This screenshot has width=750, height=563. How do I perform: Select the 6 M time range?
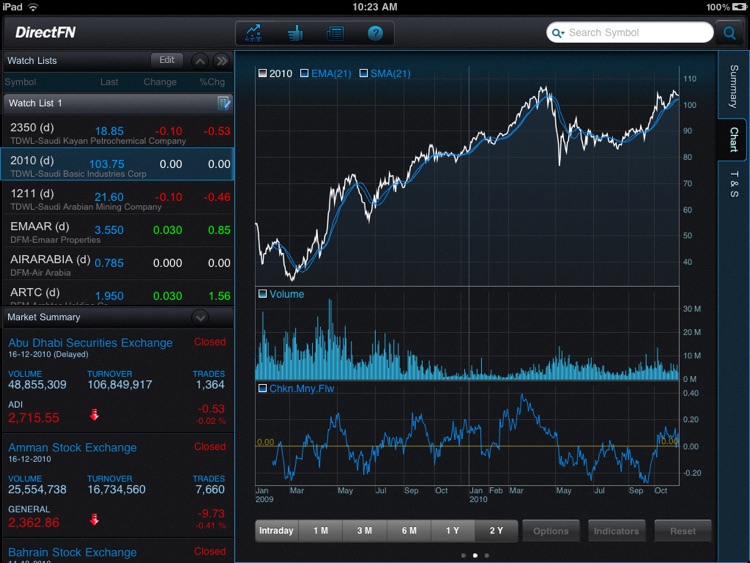[409, 530]
